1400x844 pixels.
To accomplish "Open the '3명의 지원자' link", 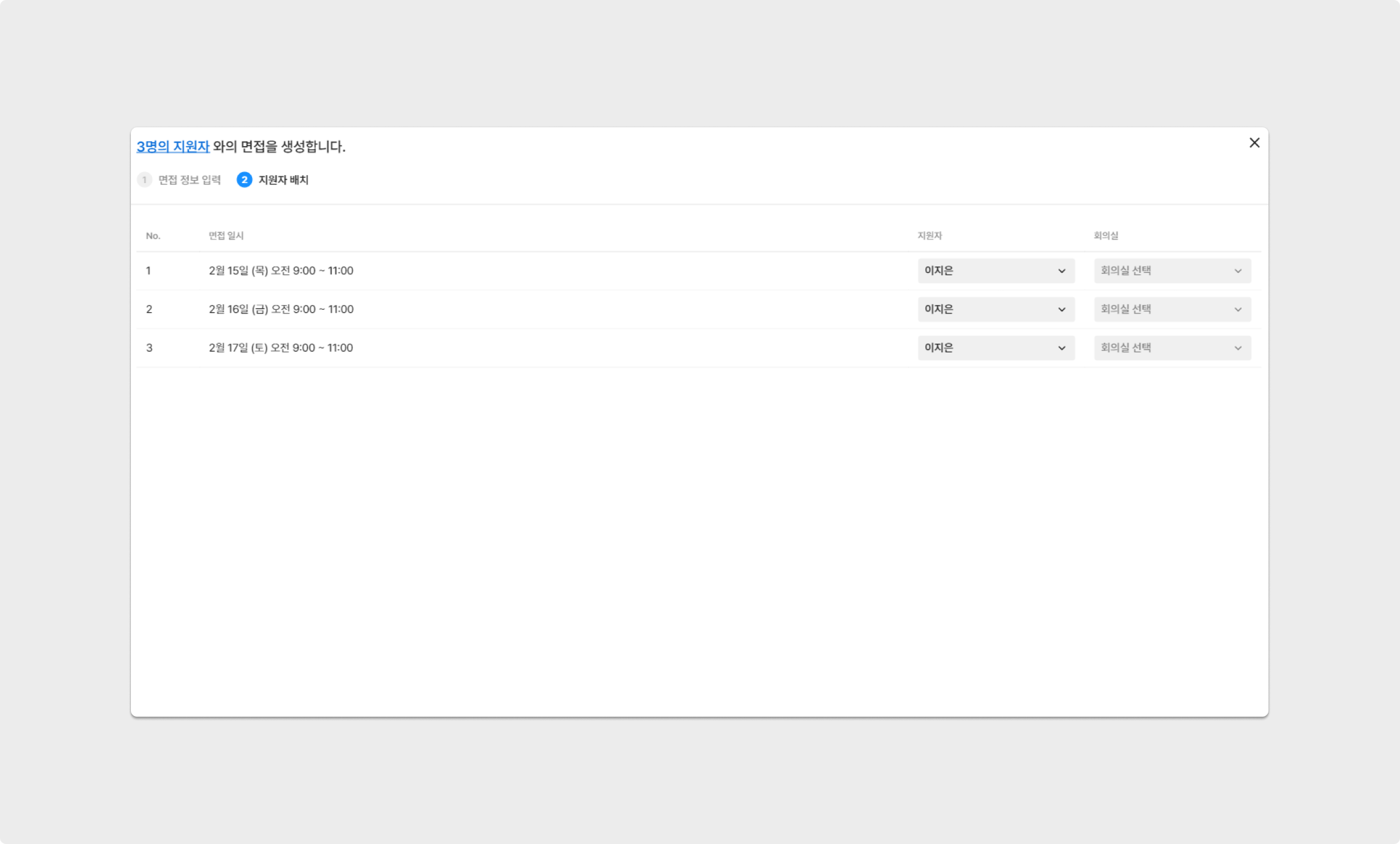I will pyautogui.click(x=173, y=146).
